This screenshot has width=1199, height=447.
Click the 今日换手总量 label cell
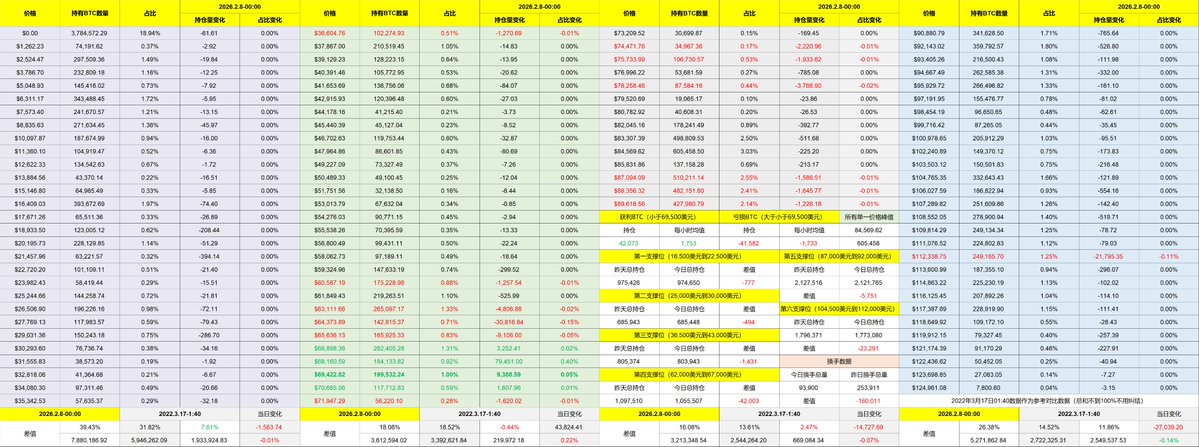click(792, 372)
